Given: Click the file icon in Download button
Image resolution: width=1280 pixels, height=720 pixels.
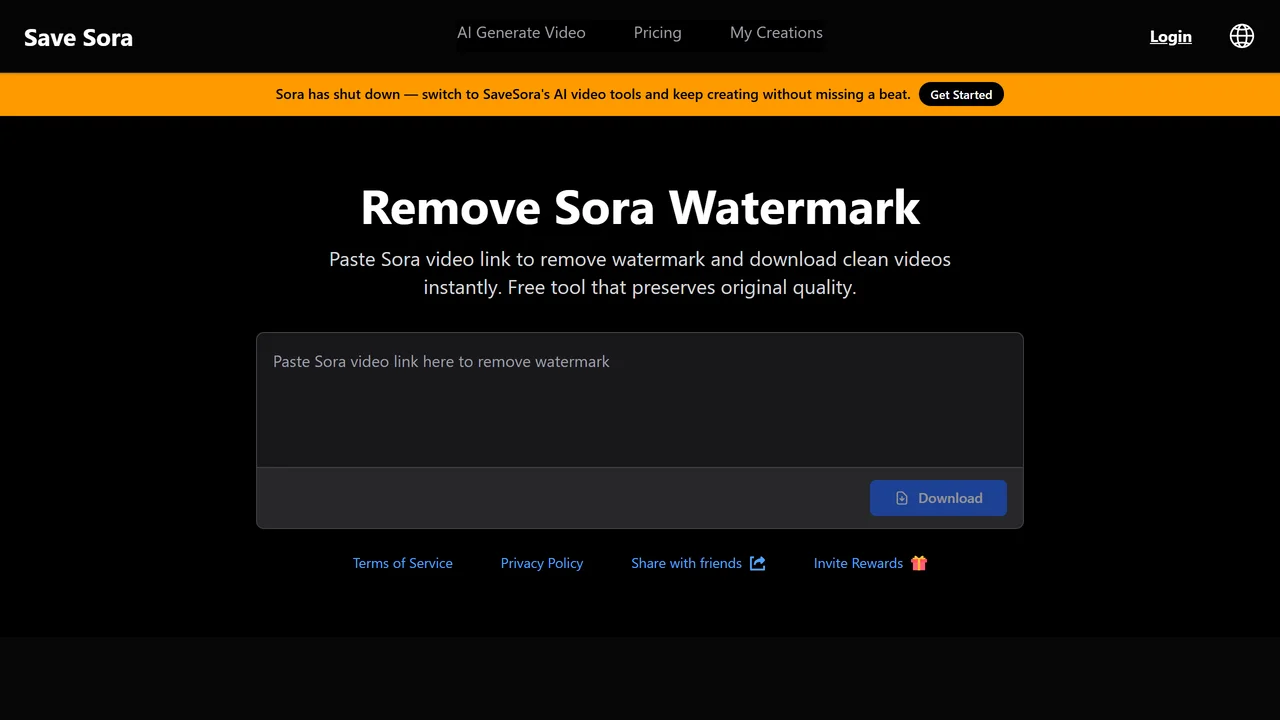Looking at the screenshot, I should (x=902, y=498).
